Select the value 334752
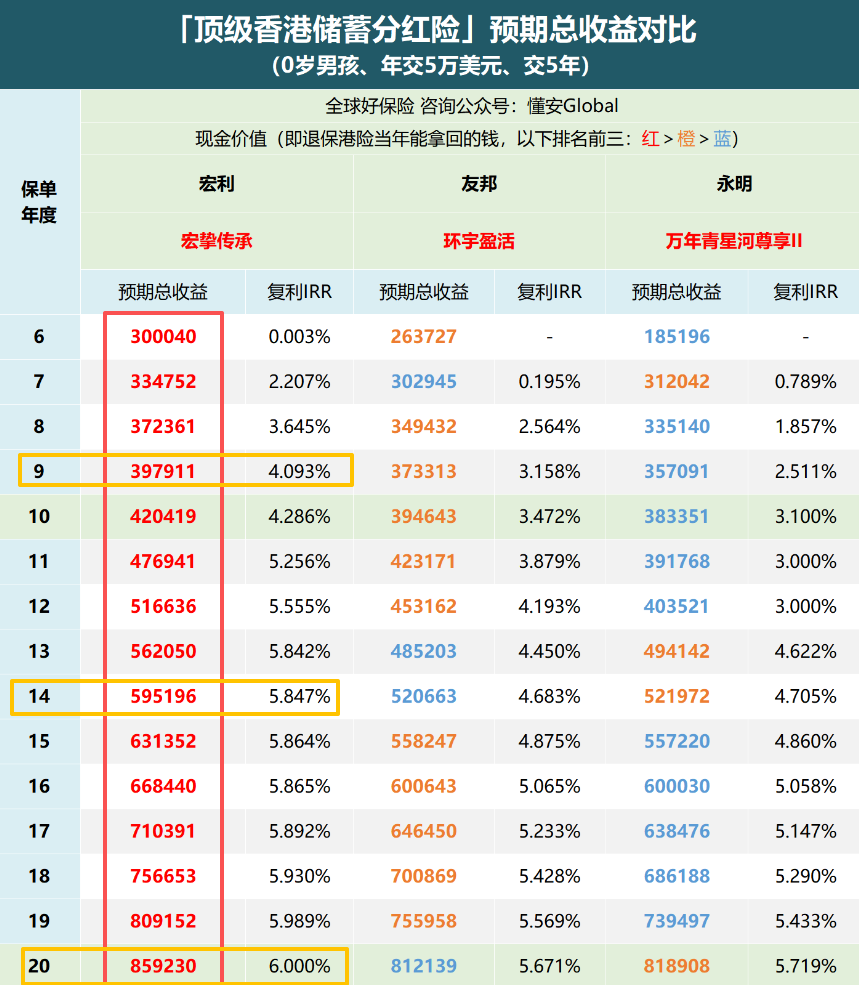 [163, 381]
